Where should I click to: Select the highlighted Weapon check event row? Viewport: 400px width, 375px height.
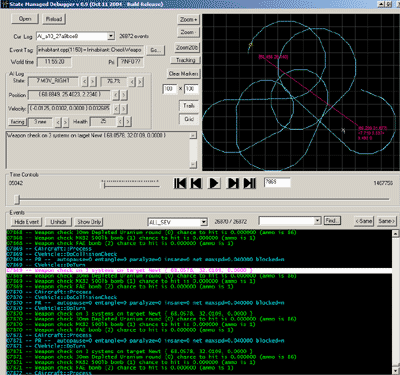(x=199, y=271)
